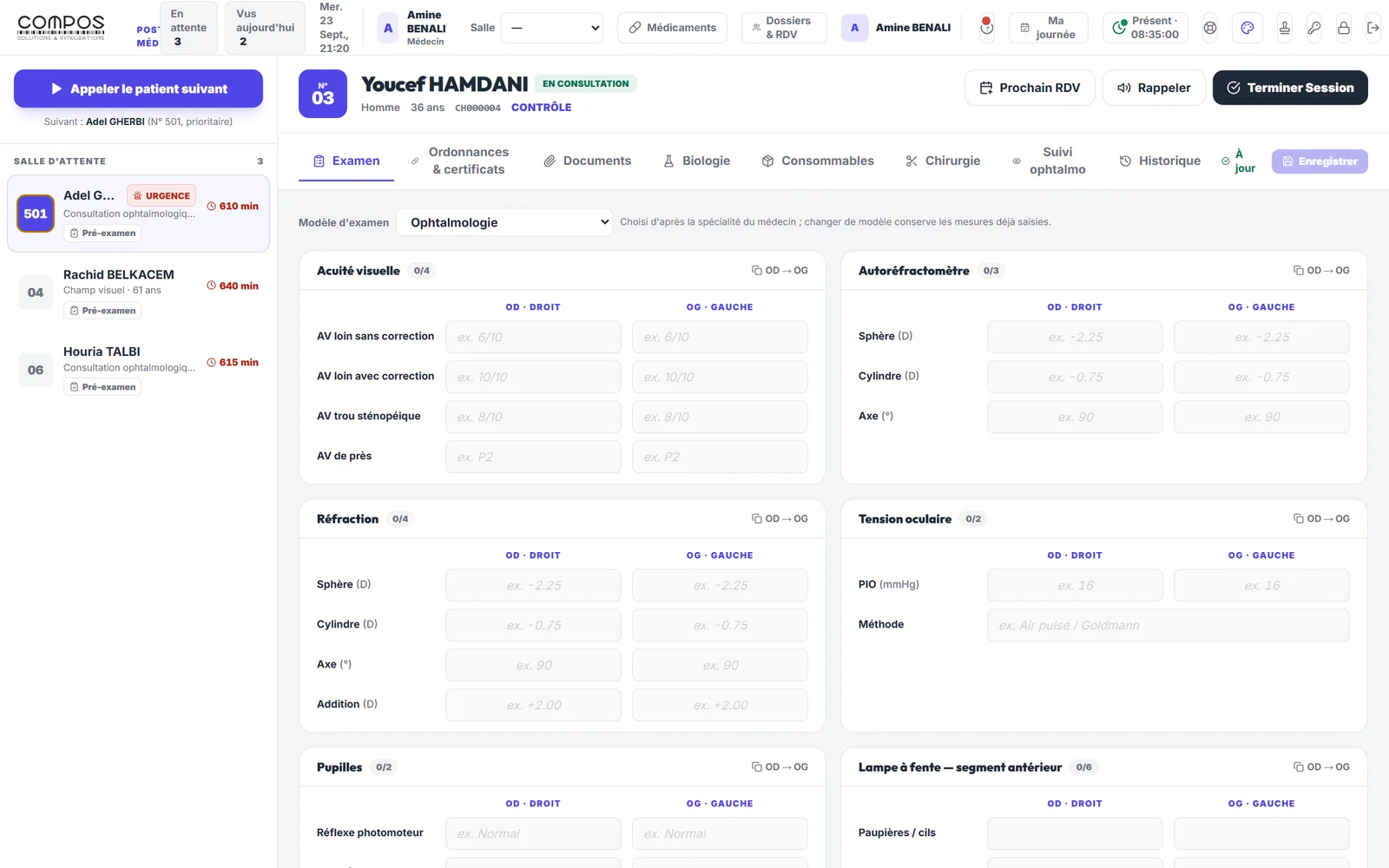Image resolution: width=1389 pixels, height=868 pixels.
Task: Open the Suivi ophtalmo tab
Action: (x=1049, y=161)
